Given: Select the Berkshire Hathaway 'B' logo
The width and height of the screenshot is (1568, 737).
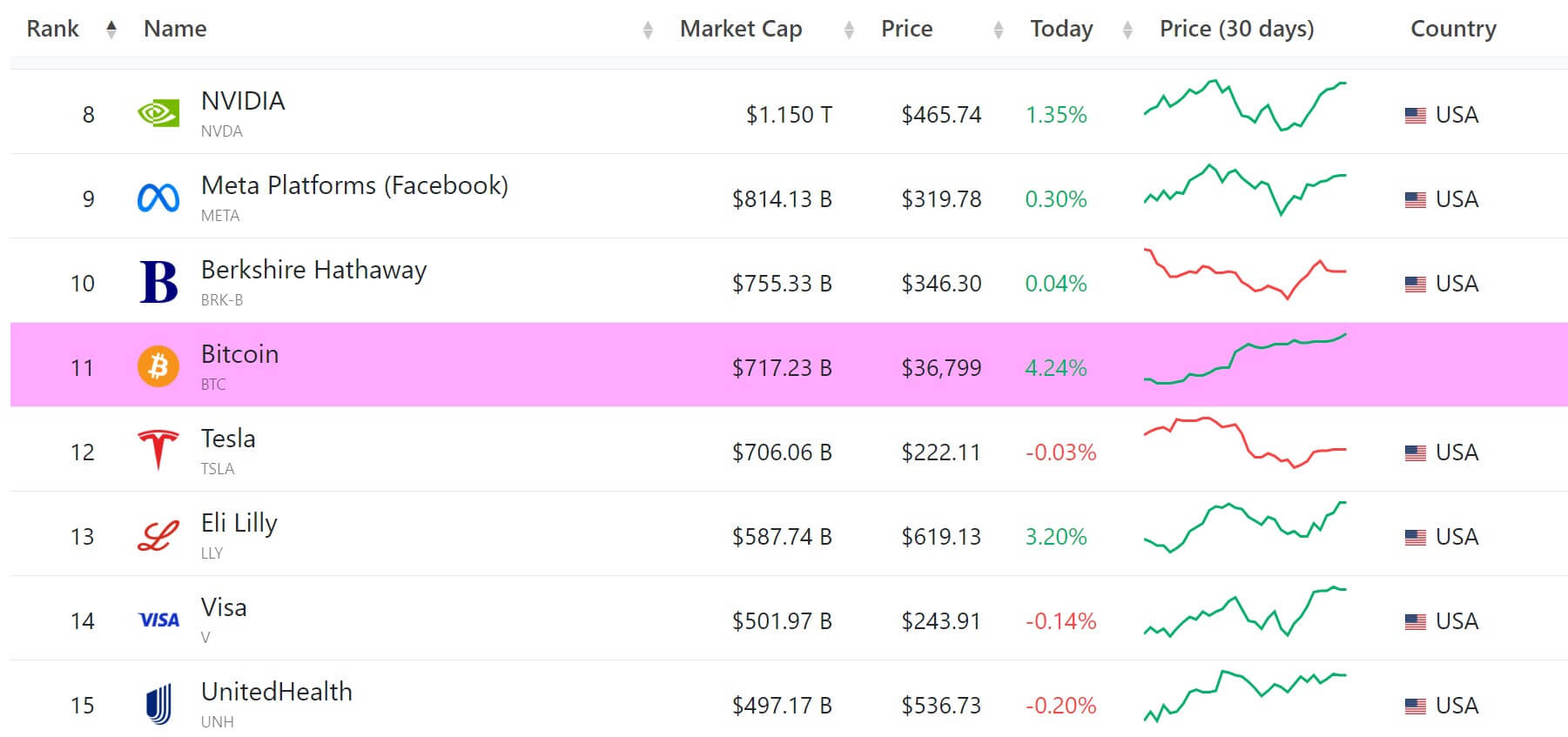Looking at the screenshot, I should [158, 280].
